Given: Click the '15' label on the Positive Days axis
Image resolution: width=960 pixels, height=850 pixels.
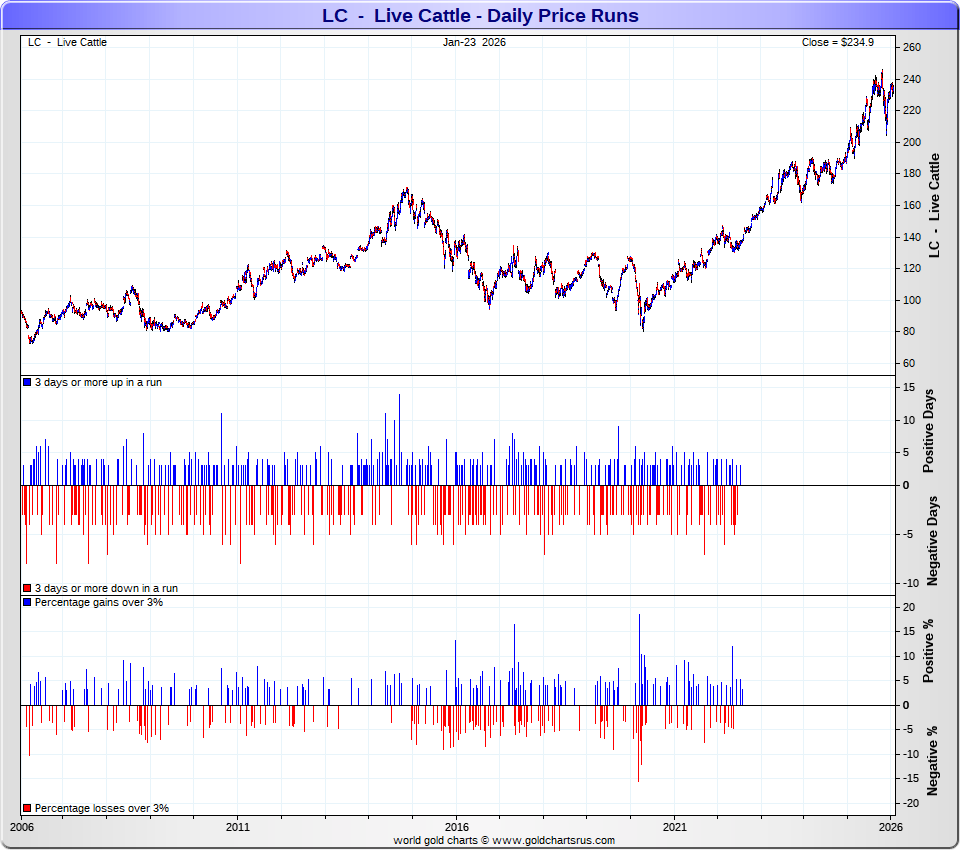Looking at the screenshot, I should click(909, 387).
